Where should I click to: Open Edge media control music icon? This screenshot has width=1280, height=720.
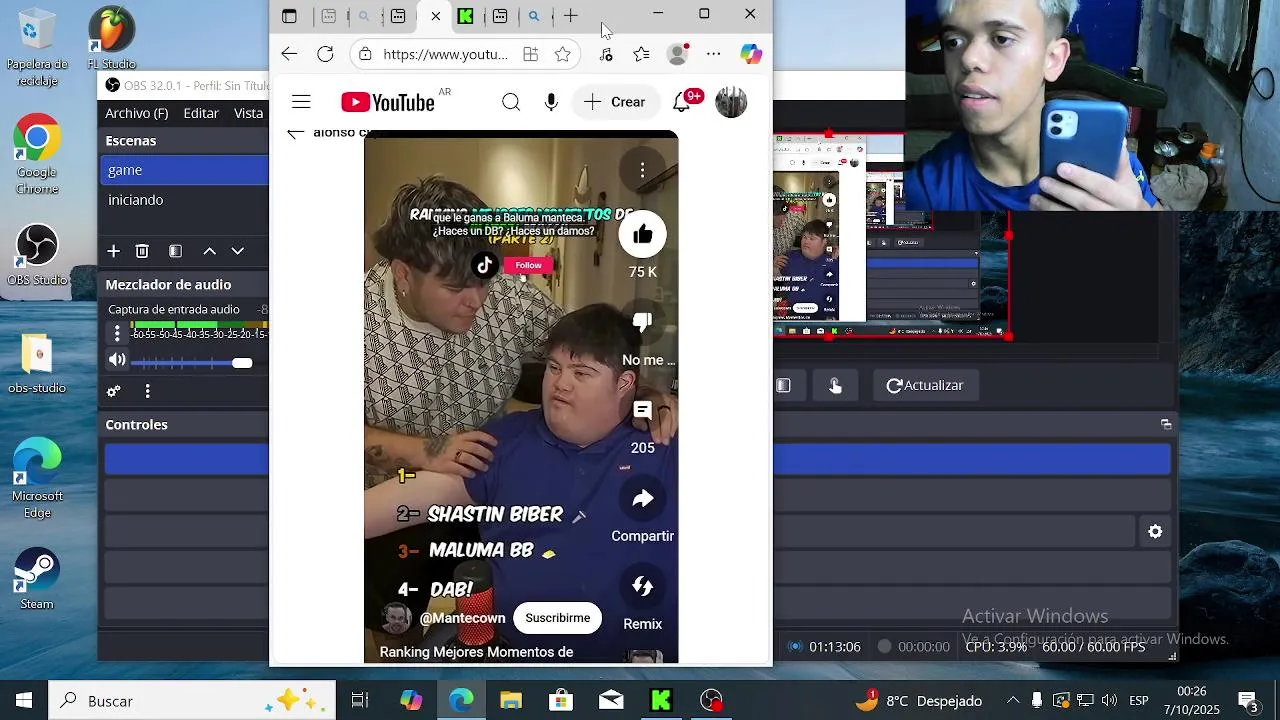pyautogui.click(x=606, y=54)
